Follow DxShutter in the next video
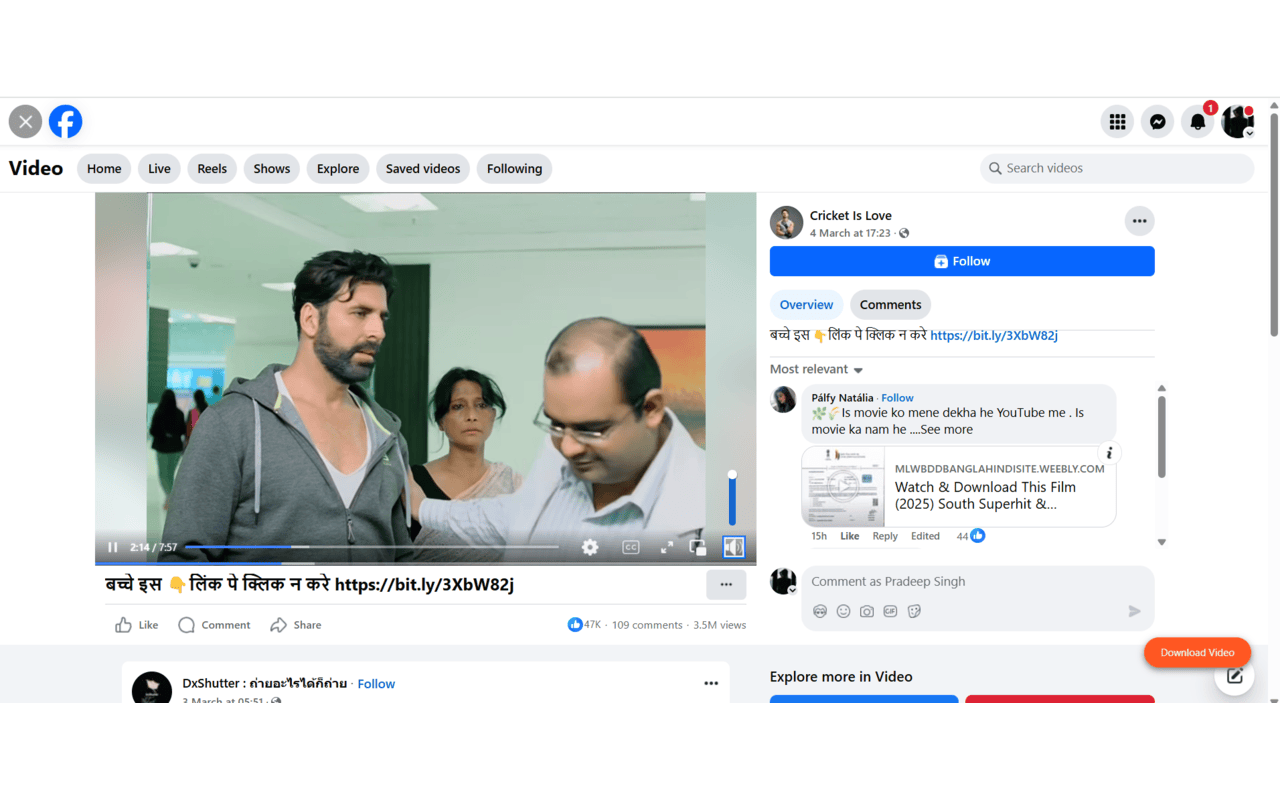1280x800 pixels. point(376,684)
